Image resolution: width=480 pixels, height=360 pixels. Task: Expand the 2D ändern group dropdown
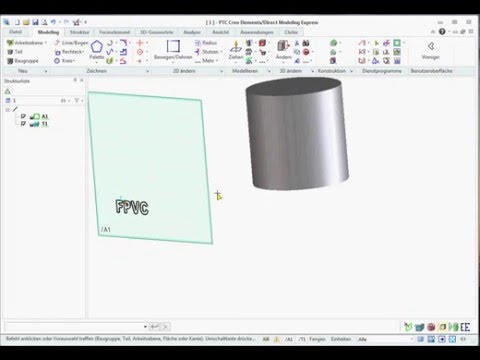(x=221, y=71)
